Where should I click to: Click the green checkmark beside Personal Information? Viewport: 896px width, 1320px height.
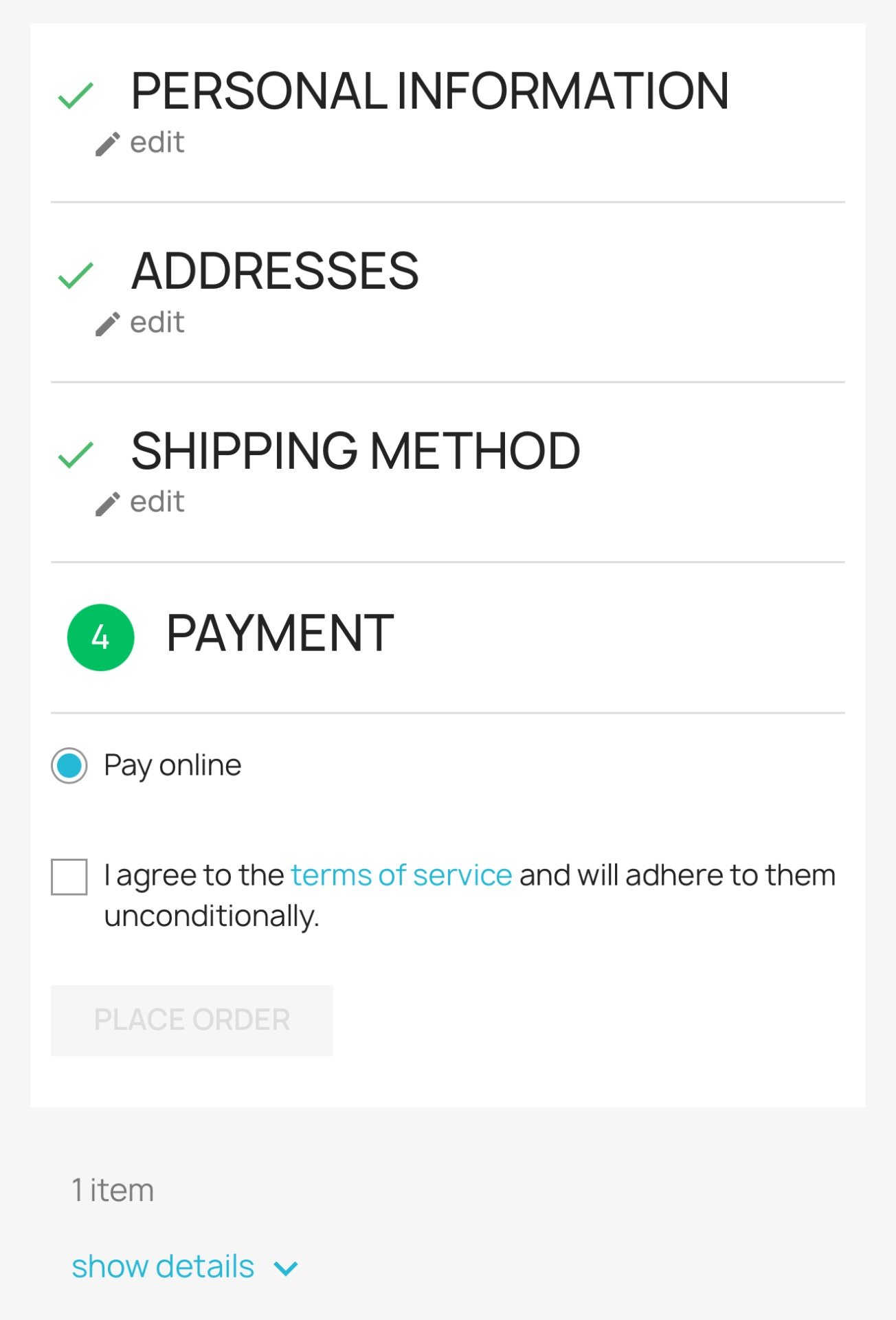[x=76, y=96]
